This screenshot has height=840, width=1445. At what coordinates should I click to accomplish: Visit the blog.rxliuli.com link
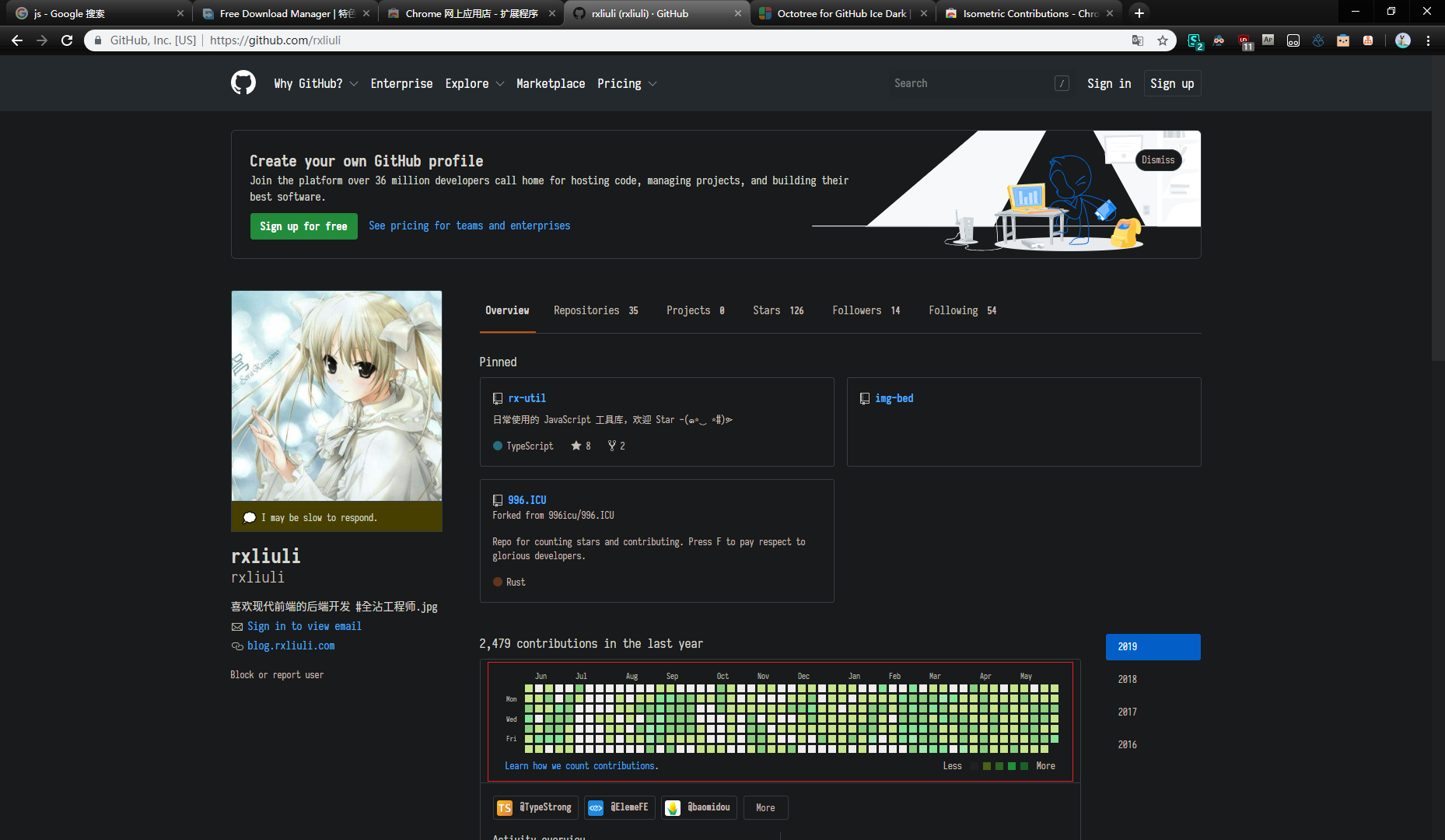[291, 646]
